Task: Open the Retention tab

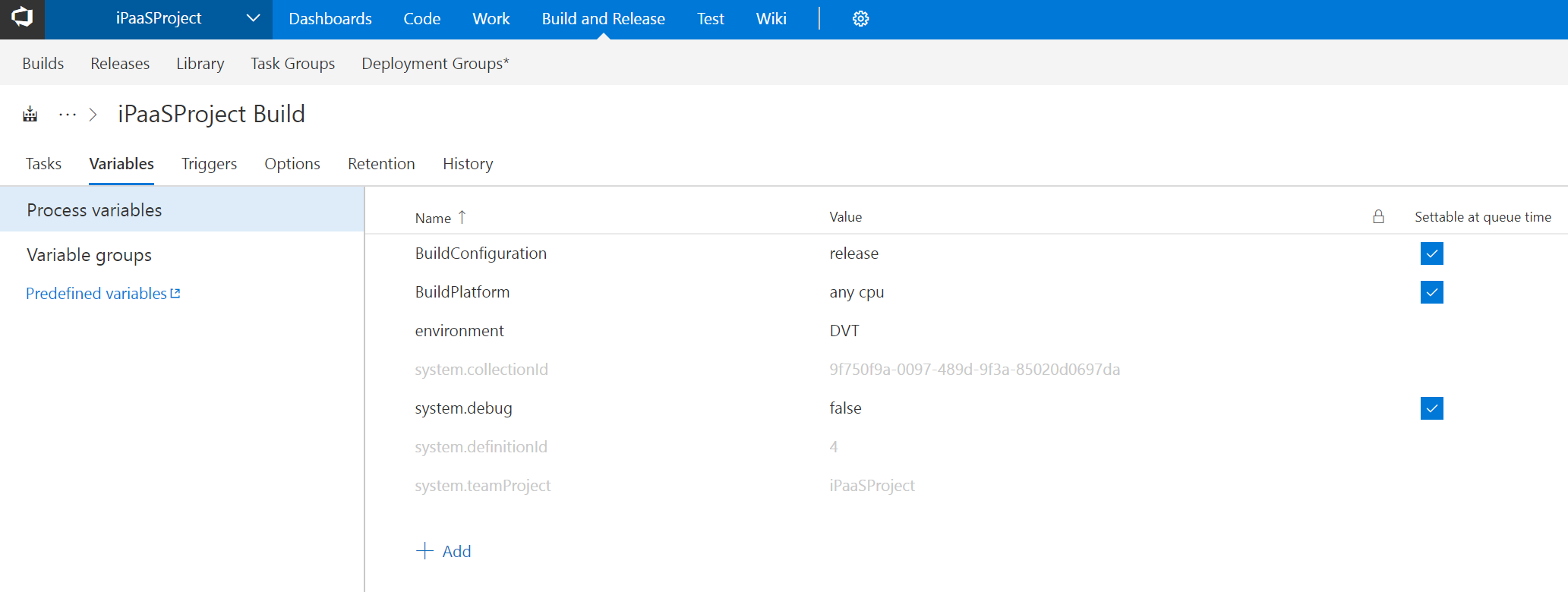Action: [381, 164]
